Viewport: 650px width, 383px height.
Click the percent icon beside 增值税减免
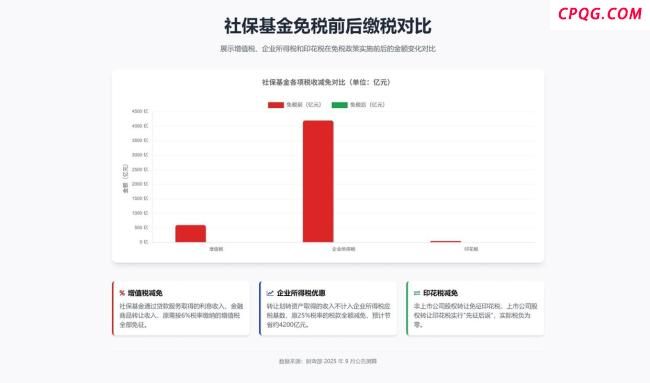pyautogui.click(x=122, y=293)
